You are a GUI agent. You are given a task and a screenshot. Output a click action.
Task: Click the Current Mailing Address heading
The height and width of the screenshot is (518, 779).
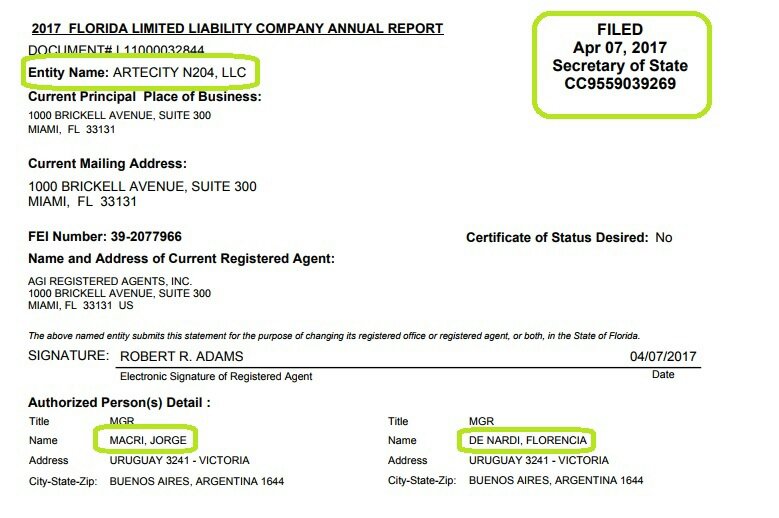(108, 163)
